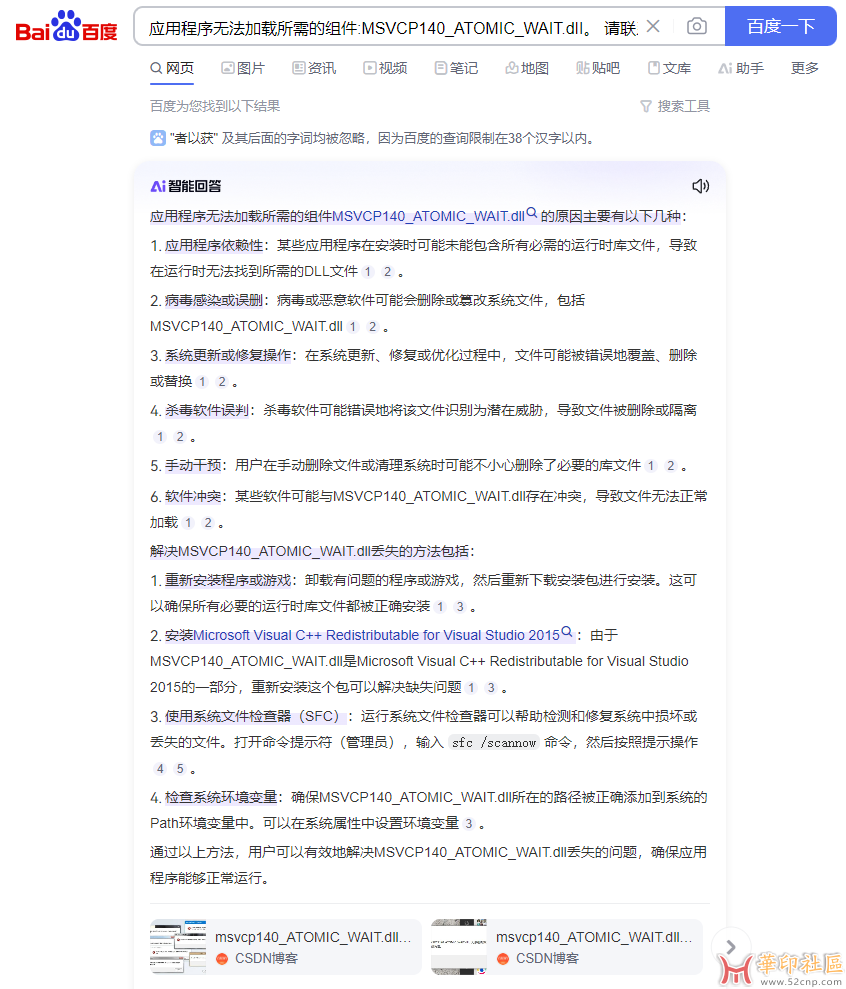Image resolution: width=846 pixels, height=989 pixels.
Task: Open the Microsoft Visual C++ Redistributable for Visual Studio 2015 link
Action: point(377,635)
